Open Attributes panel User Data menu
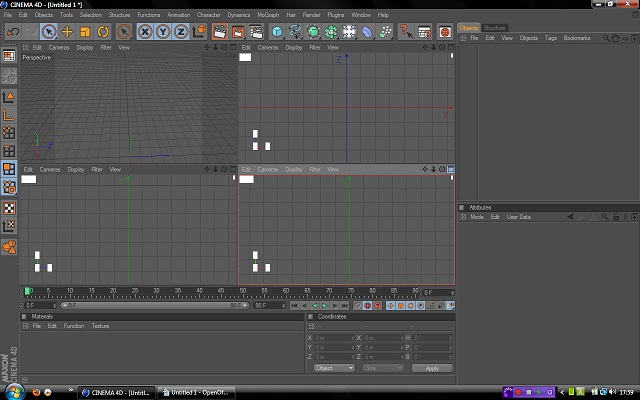This screenshot has height=400, width=640. [x=519, y=217]
